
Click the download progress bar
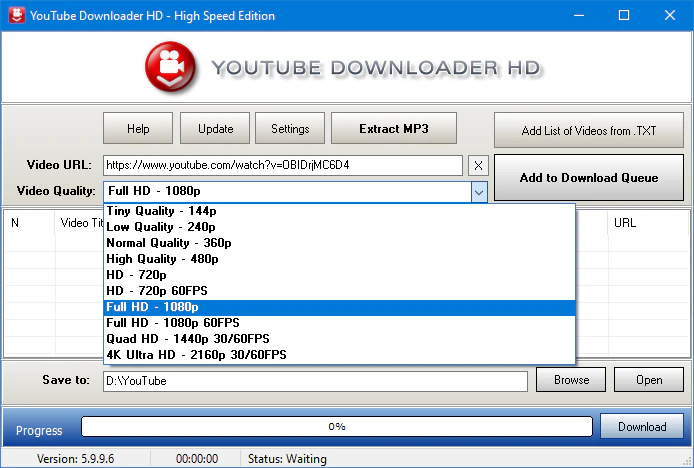[x=336, y=427]
